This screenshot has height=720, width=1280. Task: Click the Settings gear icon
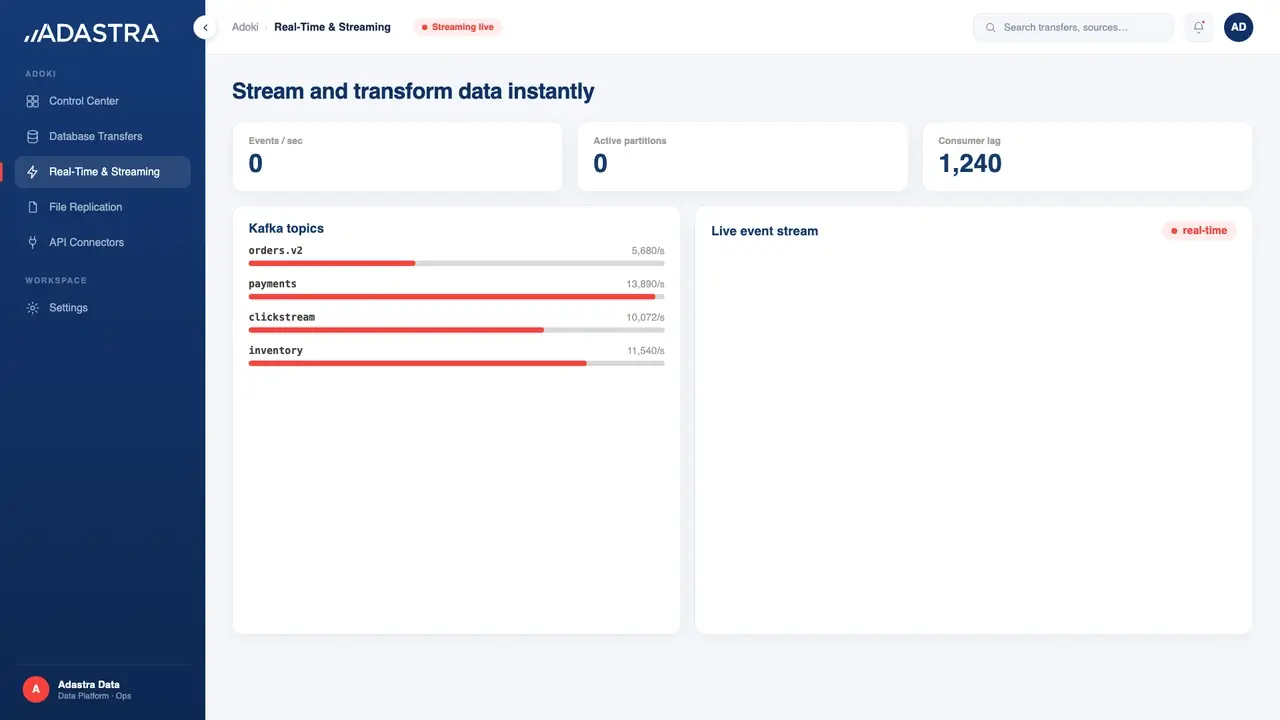tap(32, 308)
